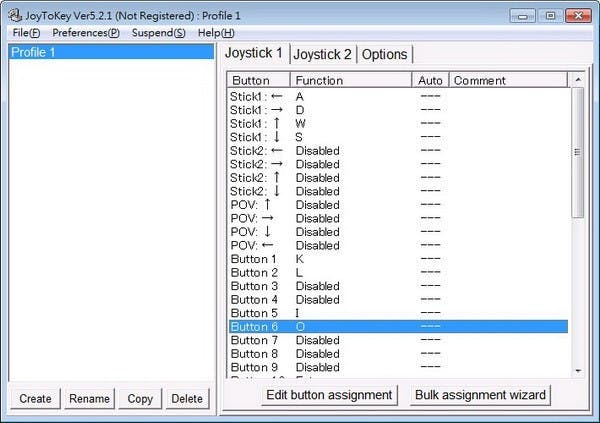This screenshot has height=423, width=600.
Task: Click the Rename profile button
Action: (x=89, y=399)
